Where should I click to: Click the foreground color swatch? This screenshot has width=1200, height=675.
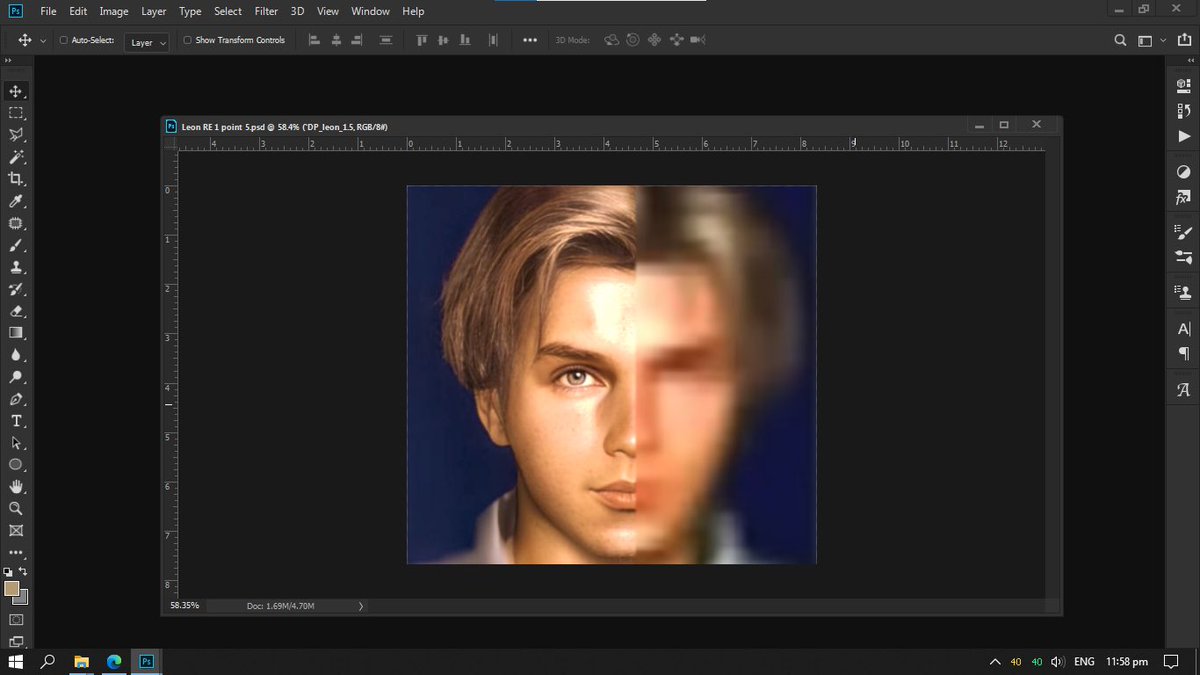tap(11, 589)
